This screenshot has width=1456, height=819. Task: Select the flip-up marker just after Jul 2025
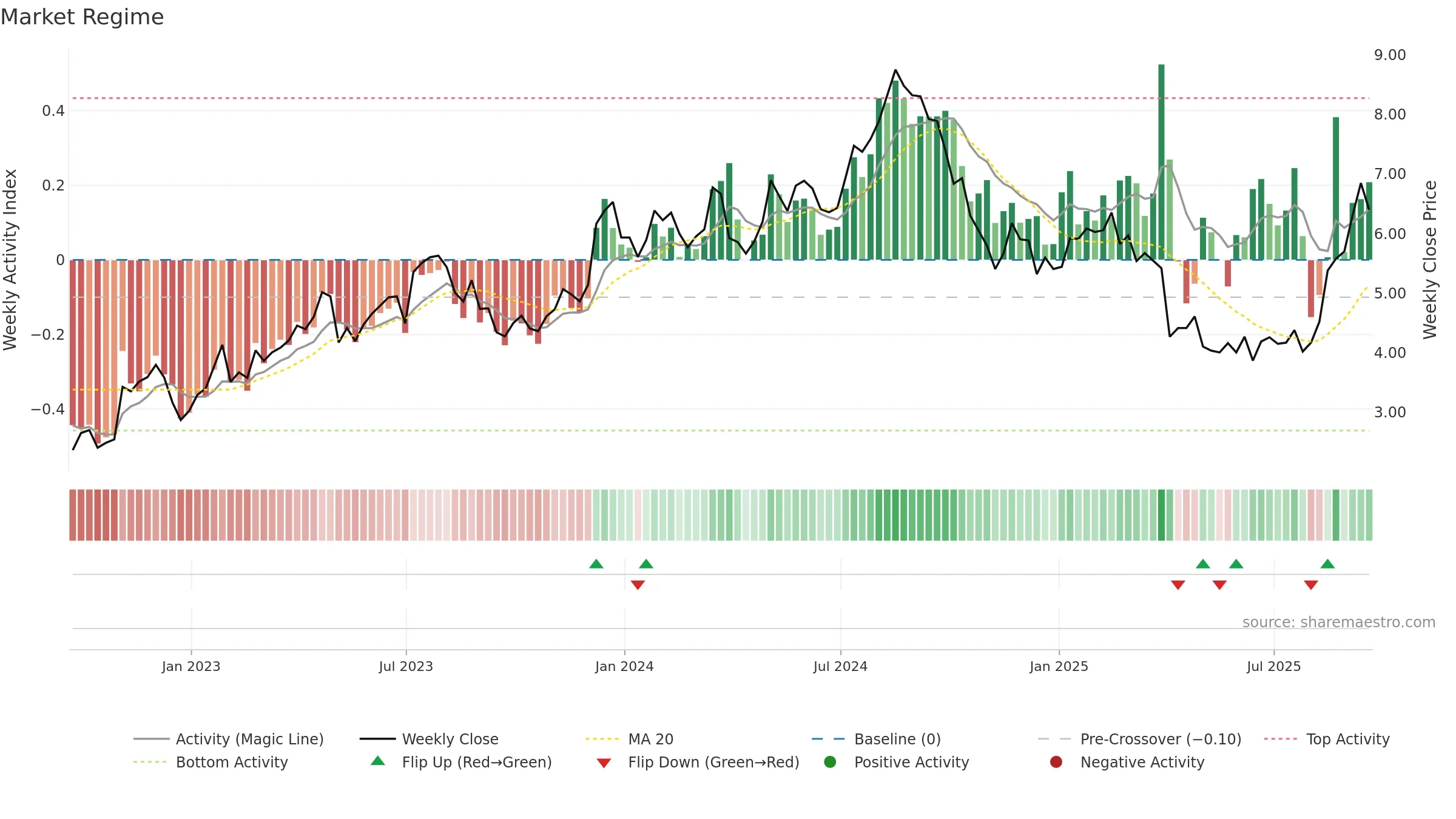[x=1327, y=564]
